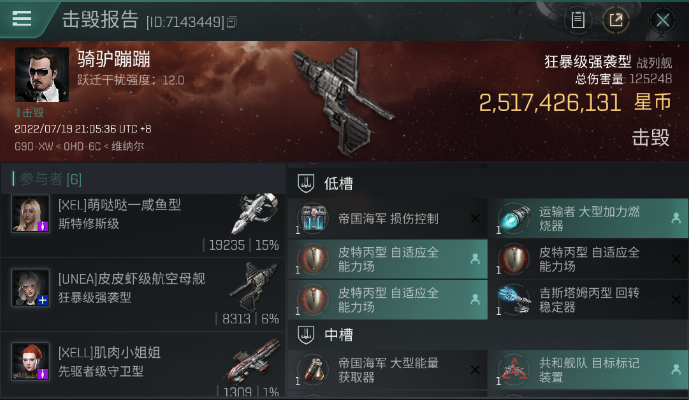Open the hamburger menu icon

22,18
